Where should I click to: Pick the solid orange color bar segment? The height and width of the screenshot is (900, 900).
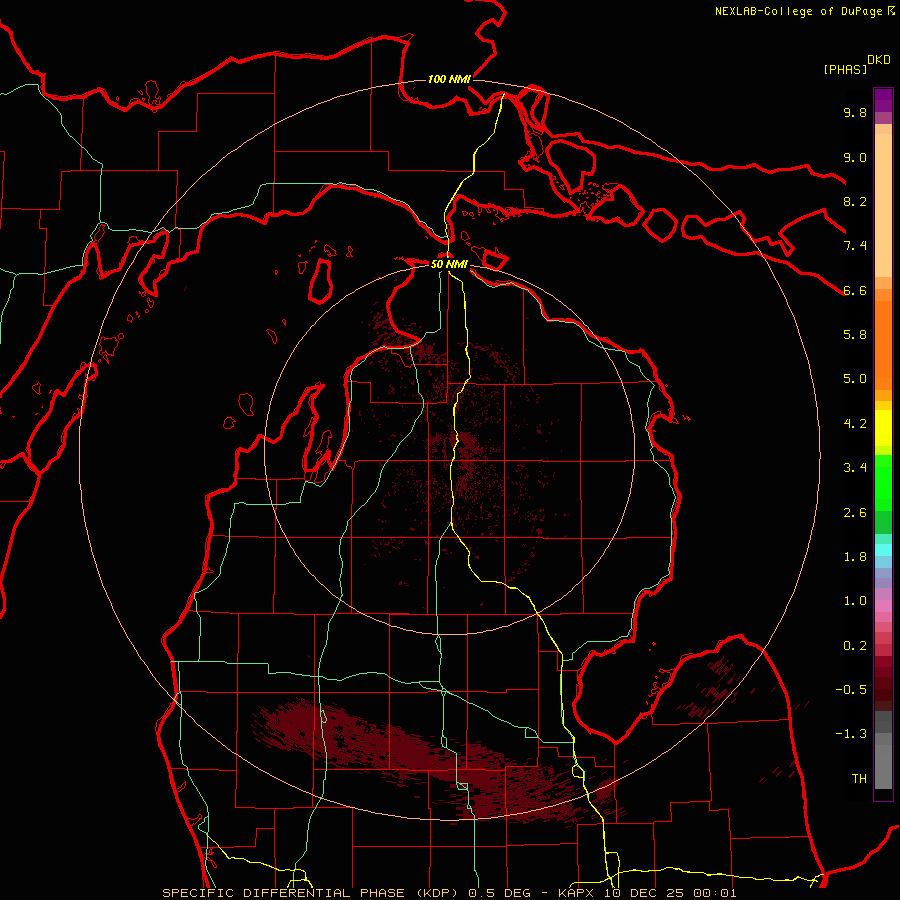[x=883, y=345]
